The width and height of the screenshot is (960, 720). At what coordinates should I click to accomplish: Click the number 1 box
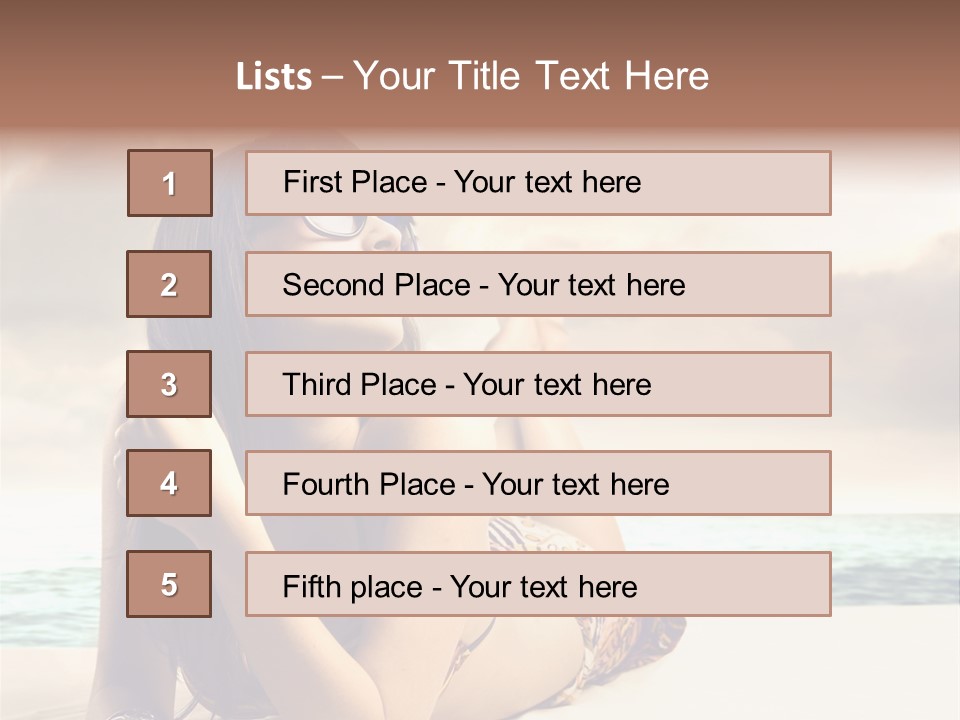[170, 183]
